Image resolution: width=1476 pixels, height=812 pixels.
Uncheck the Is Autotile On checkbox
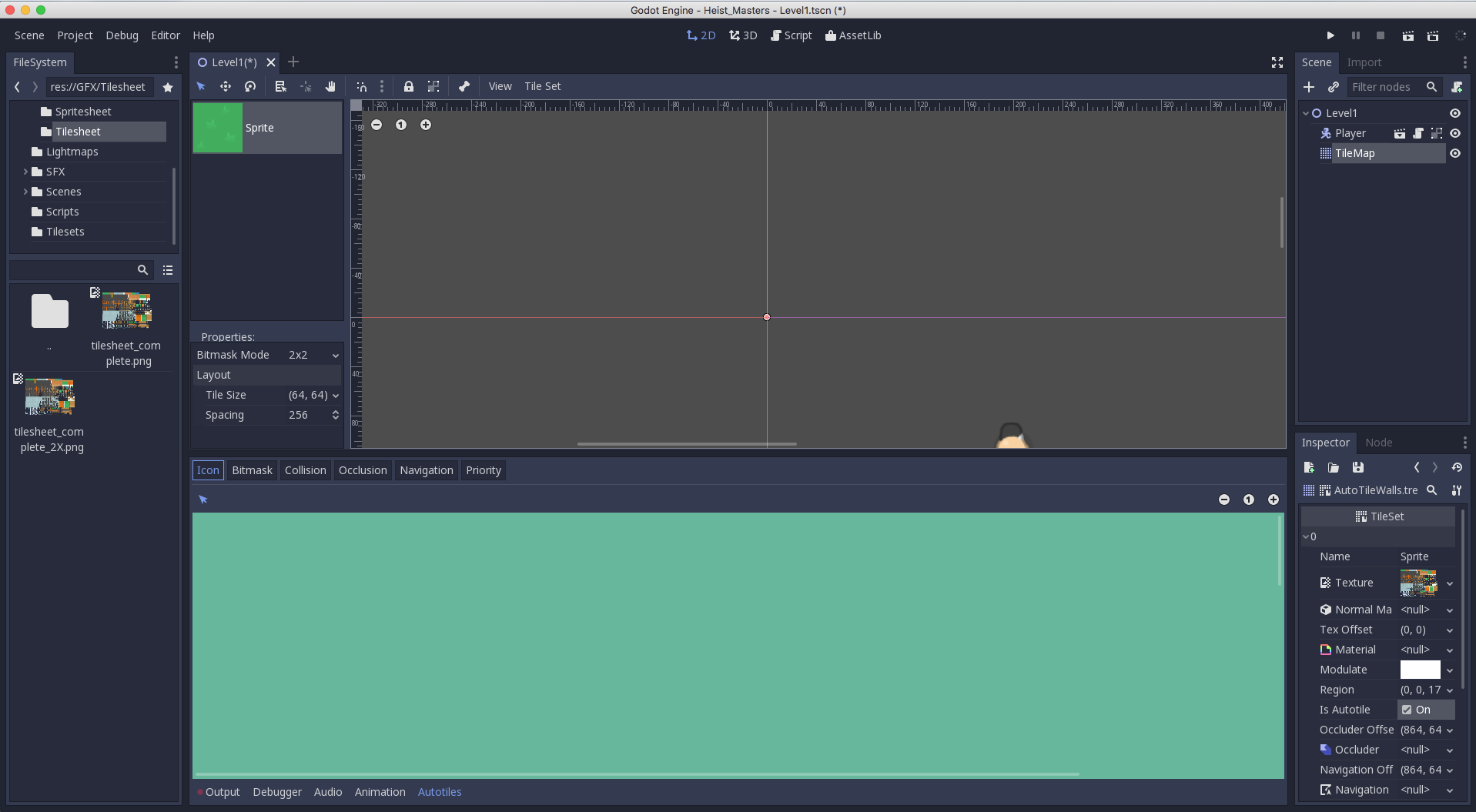coord(1408,710)
